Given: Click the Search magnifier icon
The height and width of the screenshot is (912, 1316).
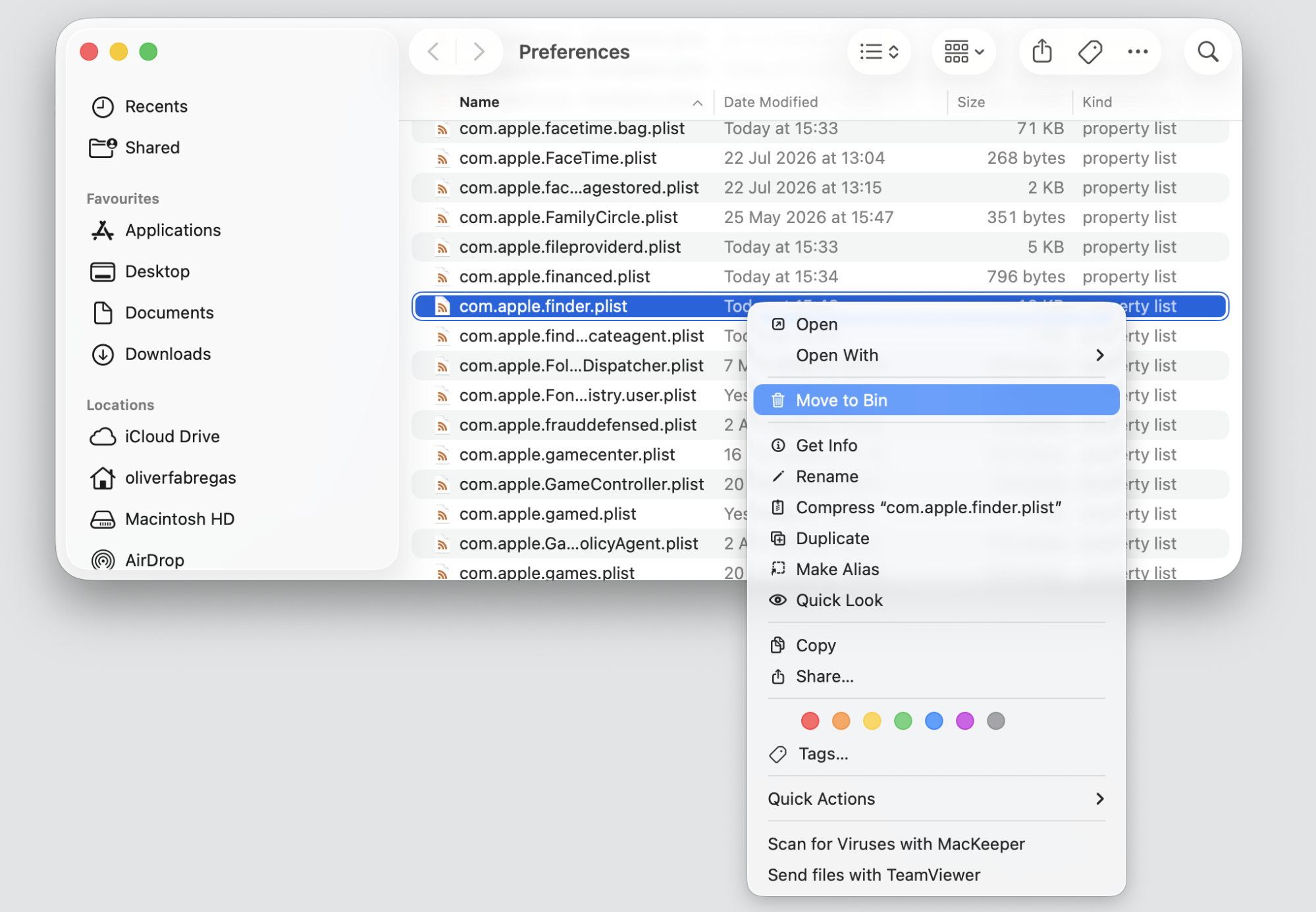Looking at the screenshot, I should point(1207,51).
